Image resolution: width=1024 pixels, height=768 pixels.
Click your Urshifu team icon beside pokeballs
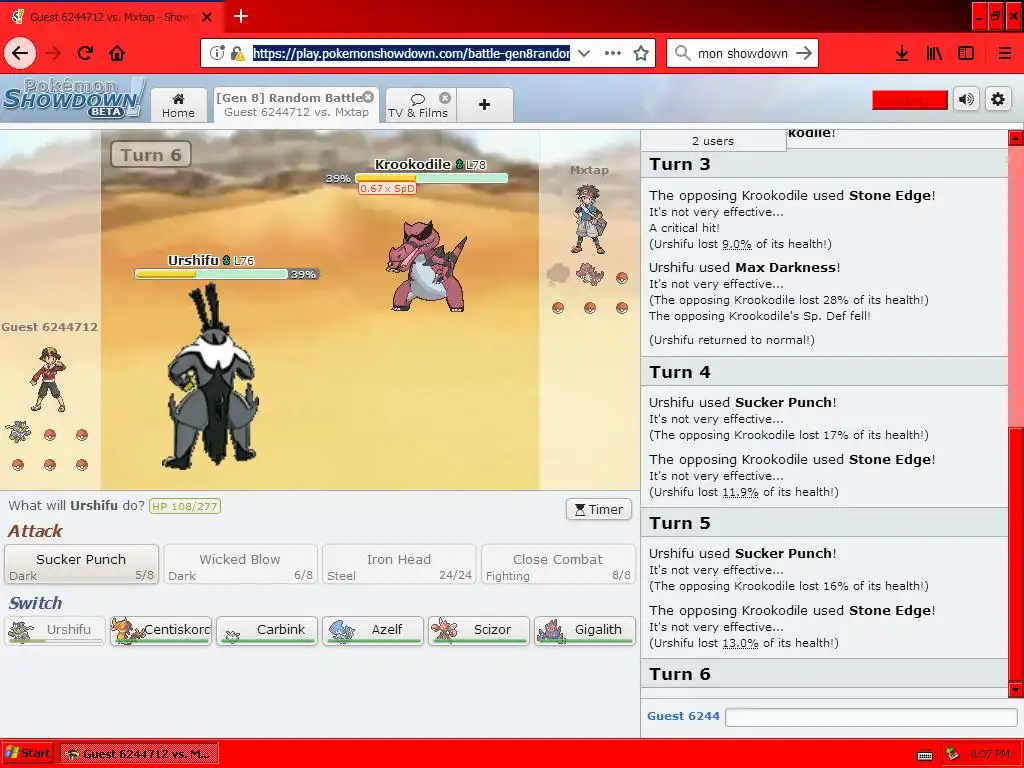[18, 432]
